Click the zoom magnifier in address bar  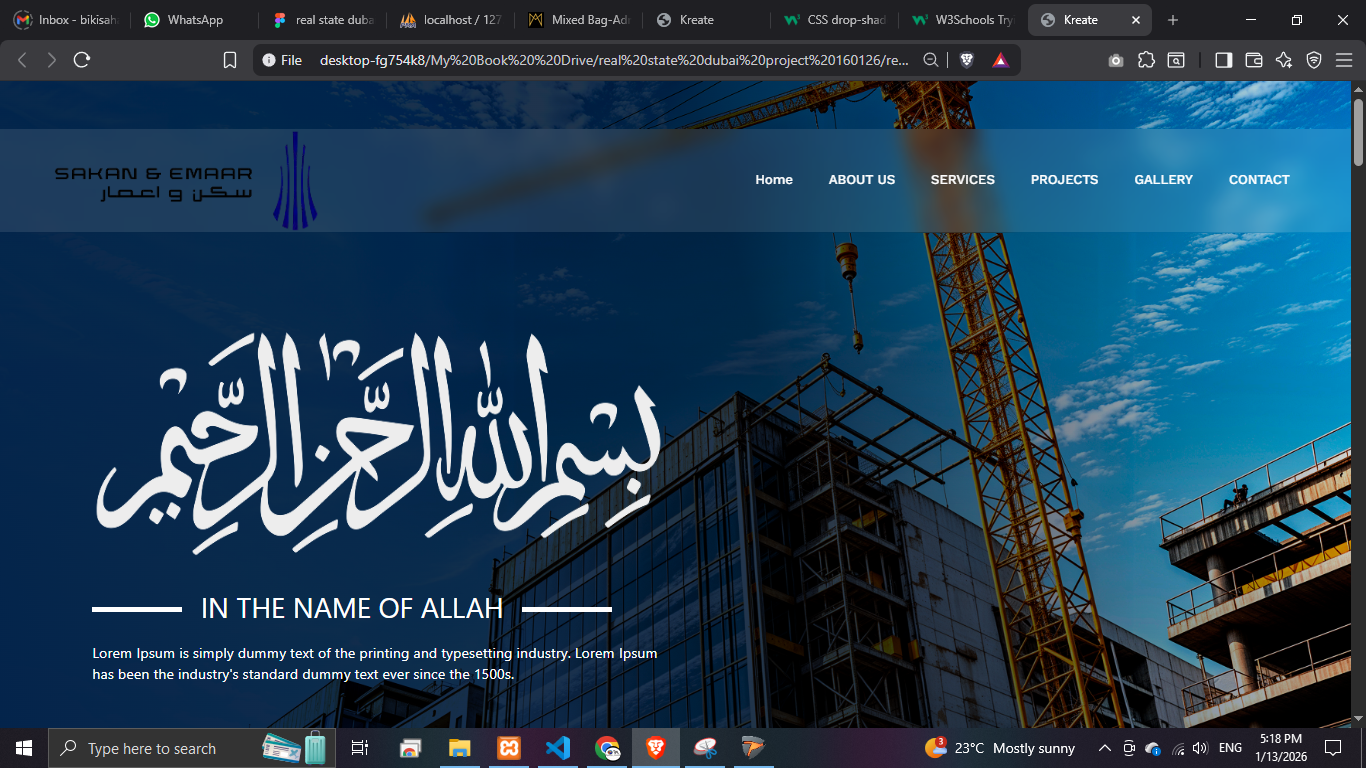(930, 60)
